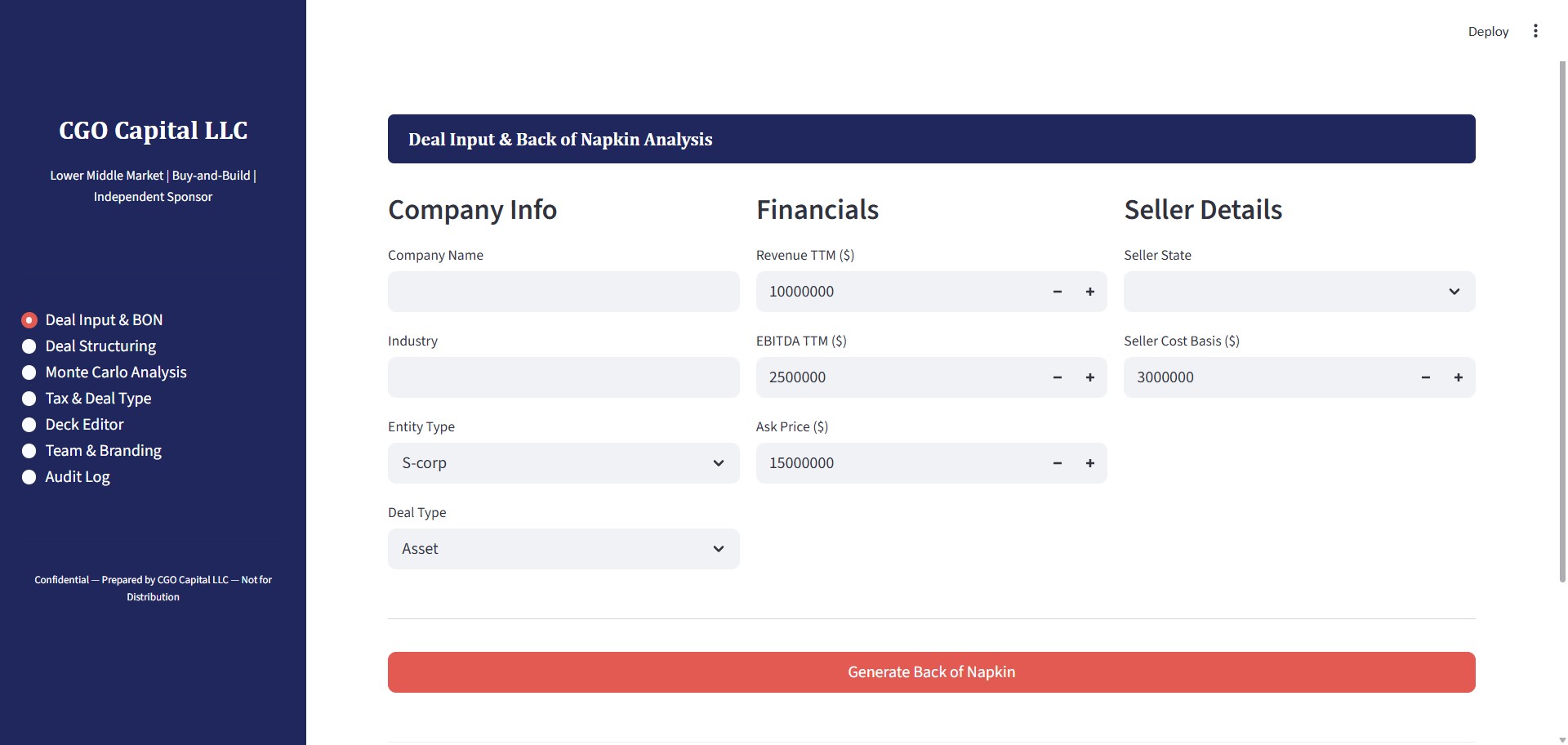This screenshot has height=745, width=1568.
Task: Decrease Revenue TTM with minus button
Action: pyautogui.click(x=1057, y=292)
